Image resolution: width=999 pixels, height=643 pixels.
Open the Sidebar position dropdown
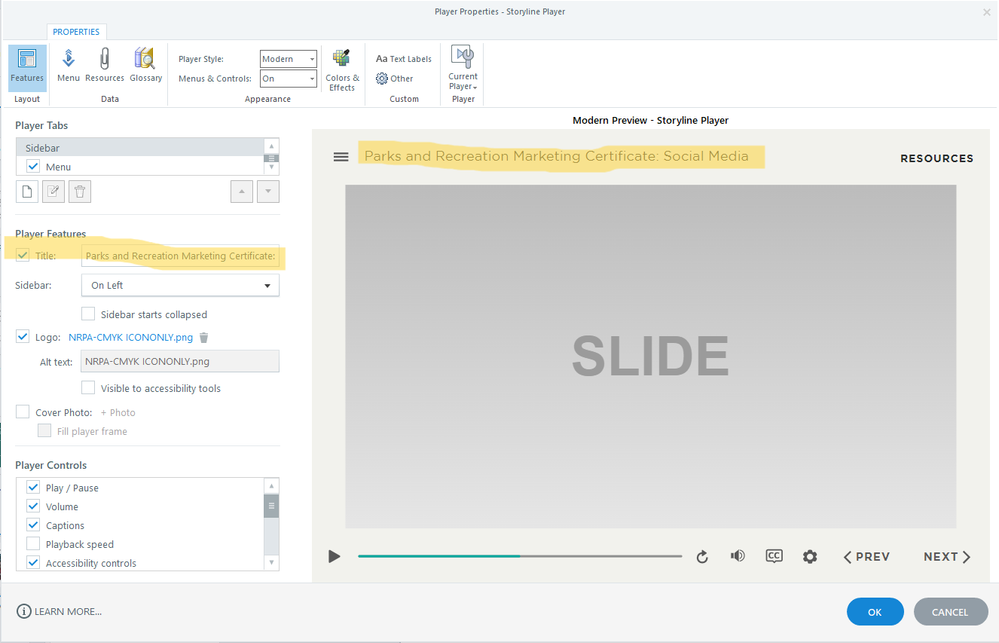pyautogui.click(x=180, y=285)
